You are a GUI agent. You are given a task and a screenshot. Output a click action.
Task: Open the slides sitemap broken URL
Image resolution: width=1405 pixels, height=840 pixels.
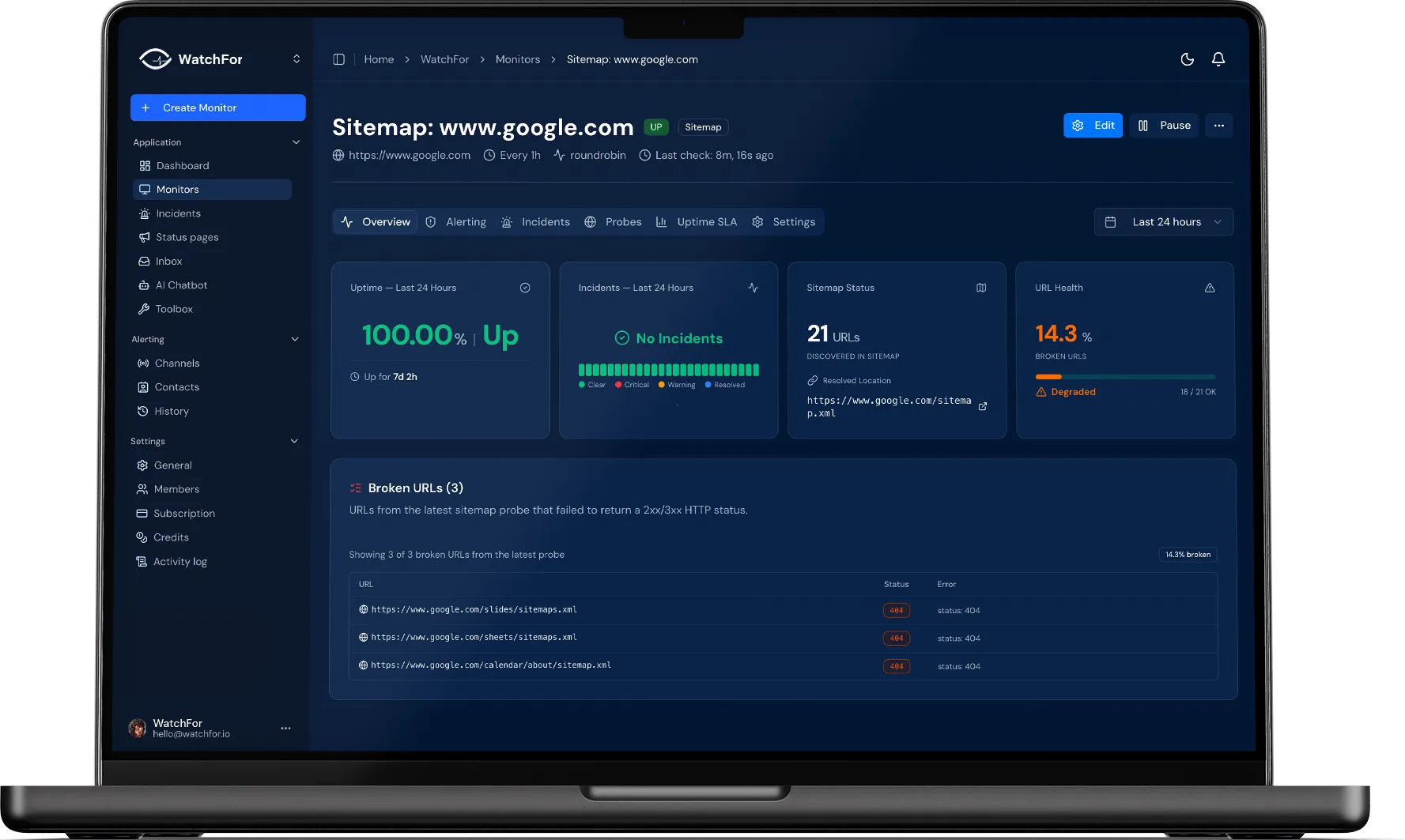click(474, 610)
